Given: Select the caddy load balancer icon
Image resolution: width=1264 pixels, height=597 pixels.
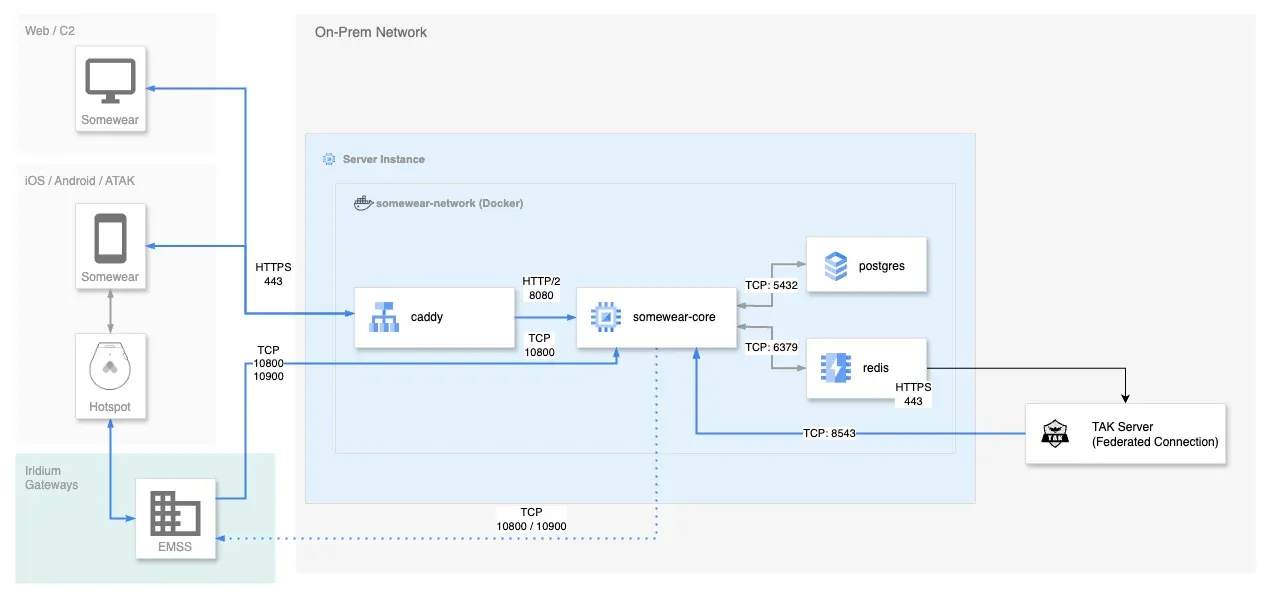Looking at the screenshot, I should point(385,317).
